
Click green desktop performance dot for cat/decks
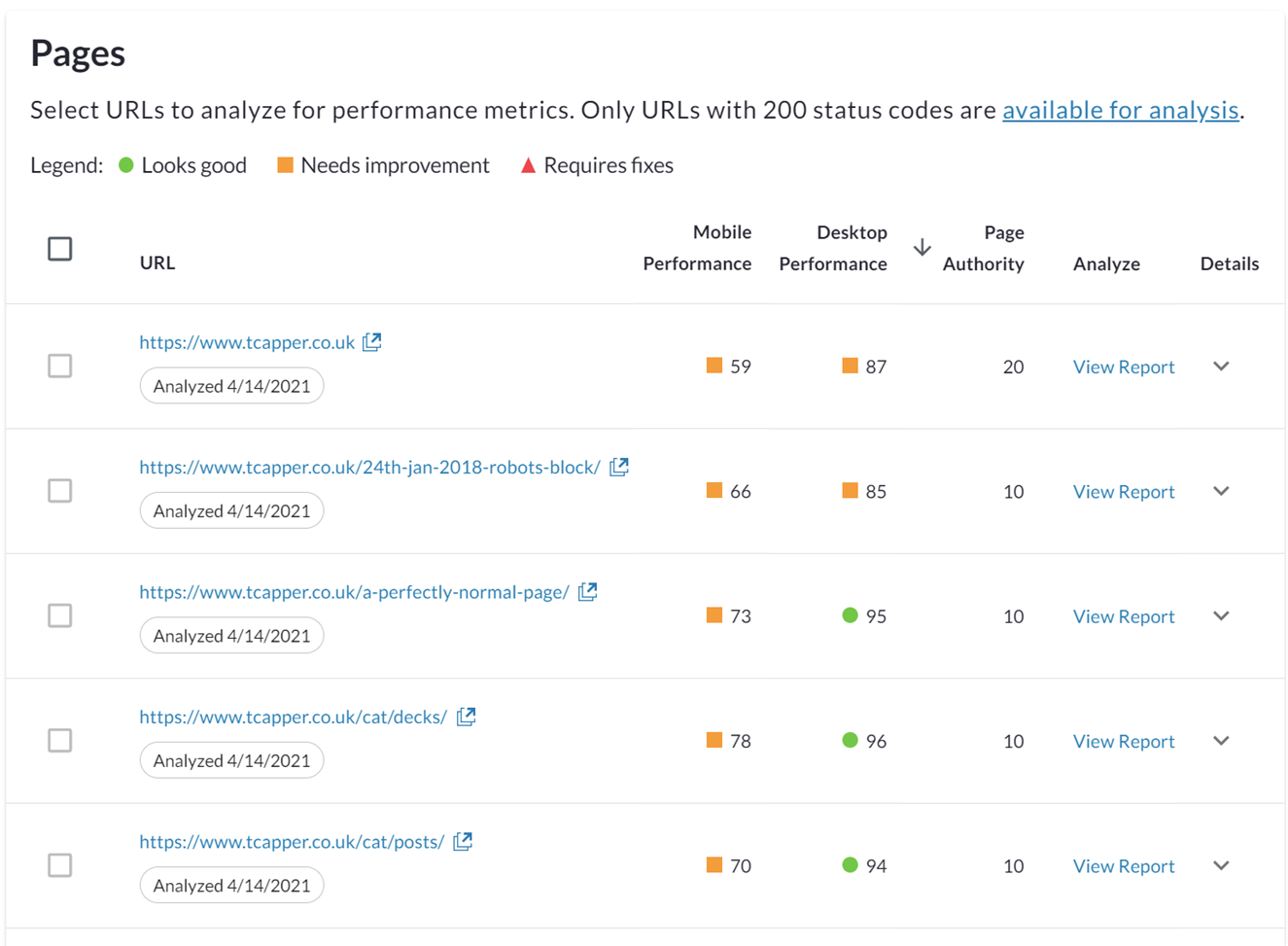click(850, 741)
